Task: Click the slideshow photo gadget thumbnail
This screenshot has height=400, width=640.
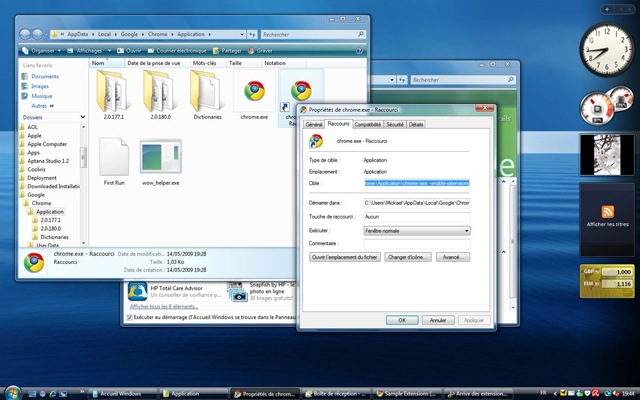Action: [x=607, y=155]
